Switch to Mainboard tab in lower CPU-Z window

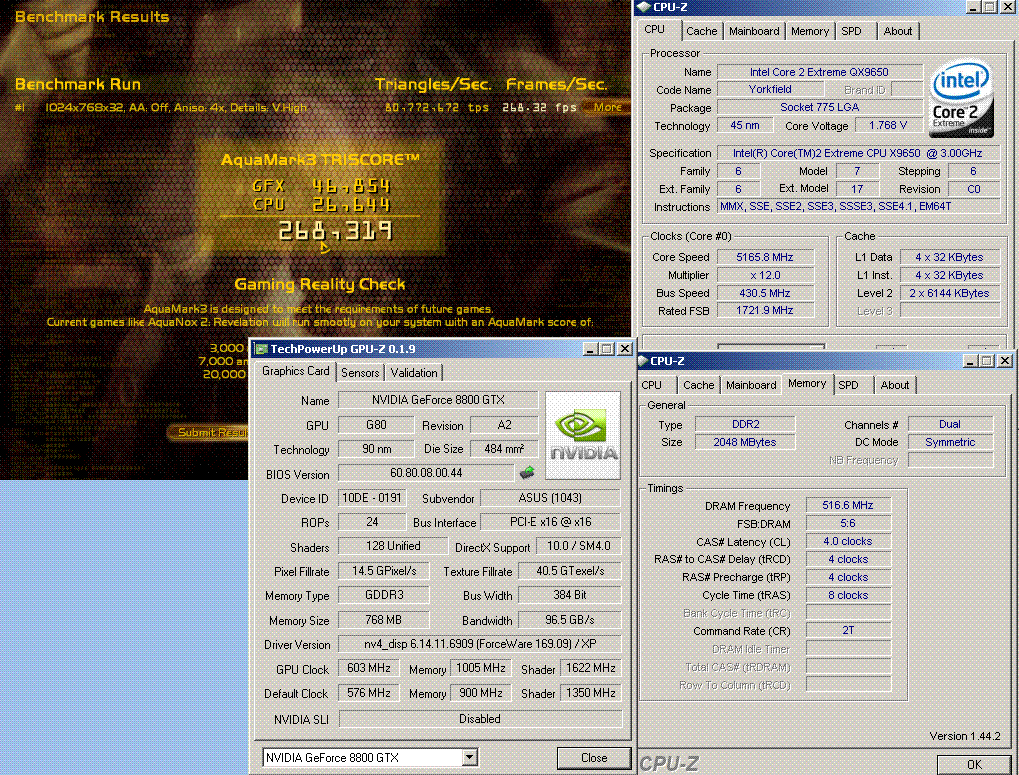(751, 385)
